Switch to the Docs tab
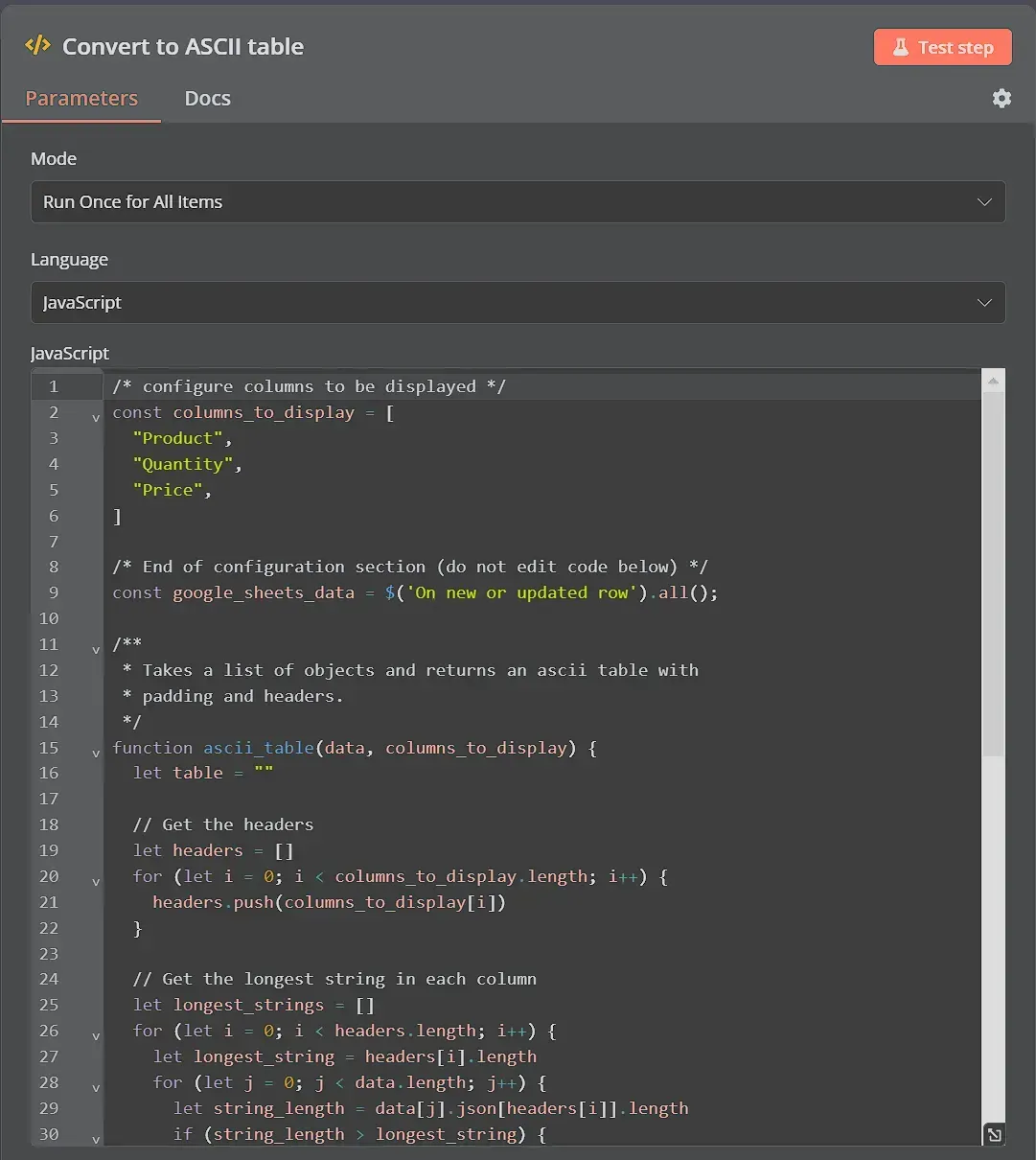This screenshot has width=1036, height=1160. coord(207,98)
